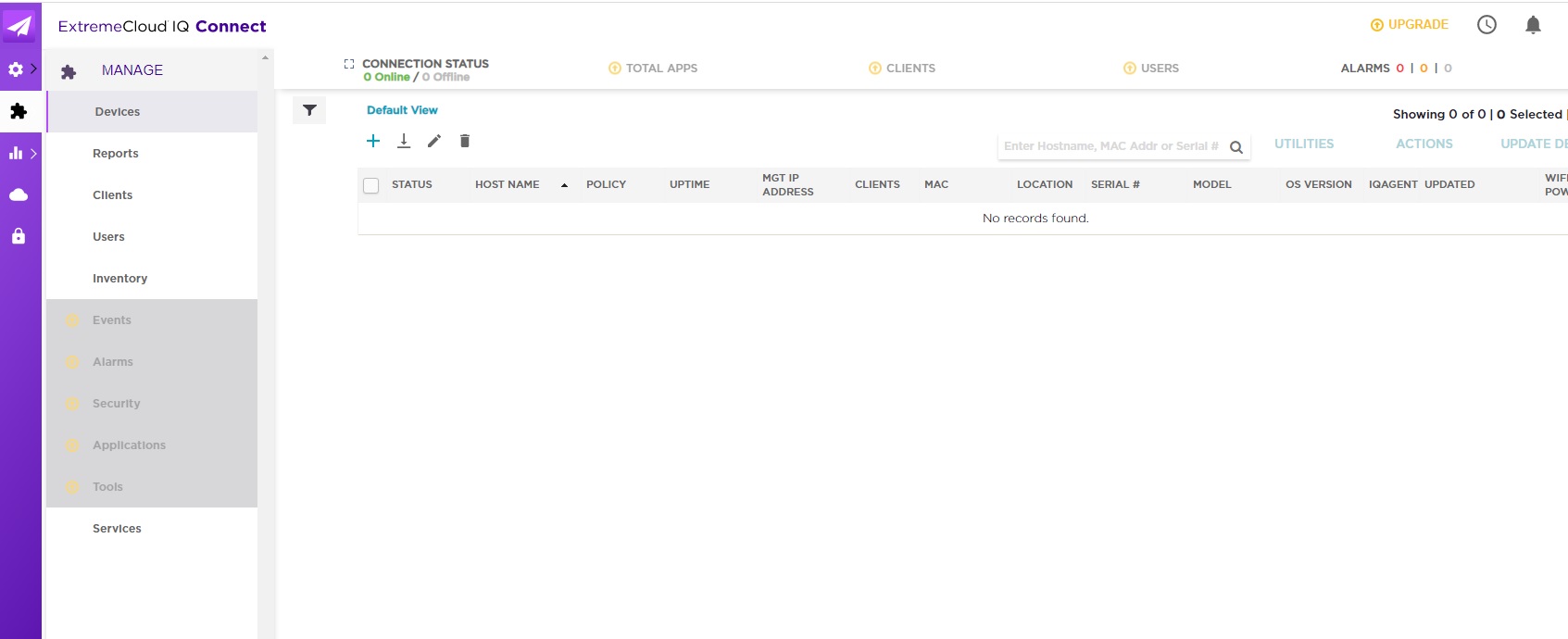1568x639 pixels.
Task: Click the Default View link
Action: [402, 110]
